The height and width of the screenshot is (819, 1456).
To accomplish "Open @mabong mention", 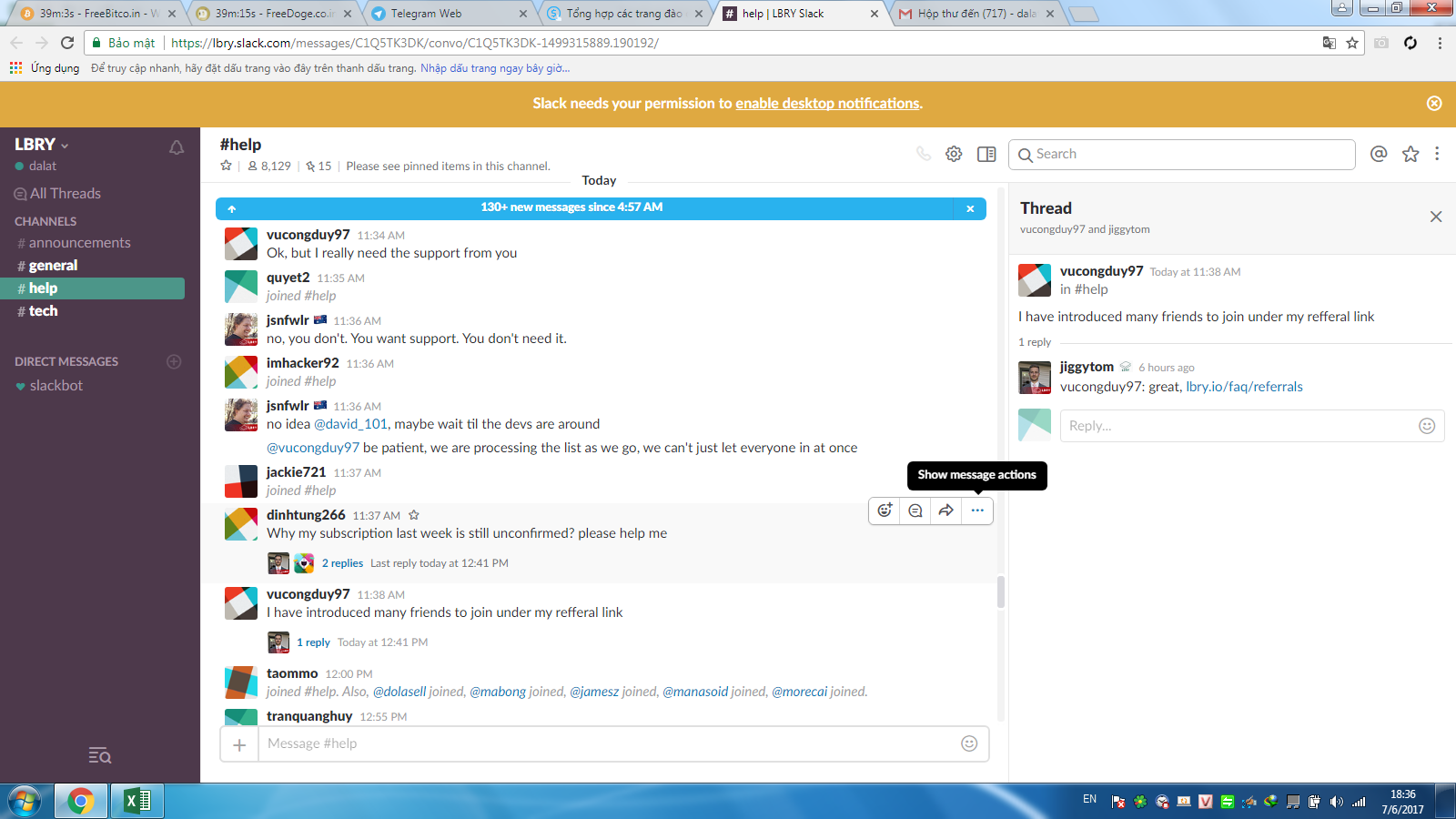I will pos(498,692).
